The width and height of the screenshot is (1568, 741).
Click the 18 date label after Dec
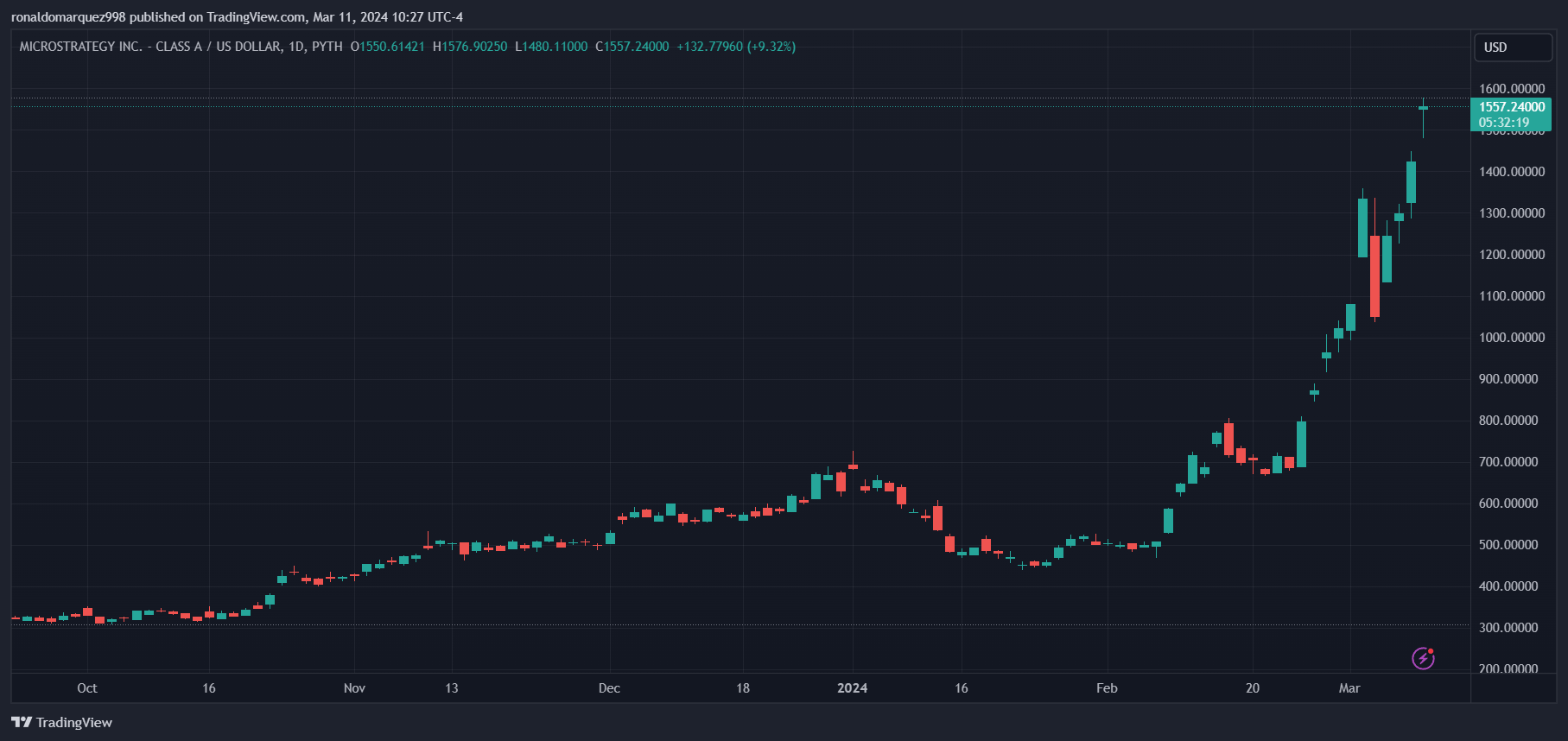743,688
